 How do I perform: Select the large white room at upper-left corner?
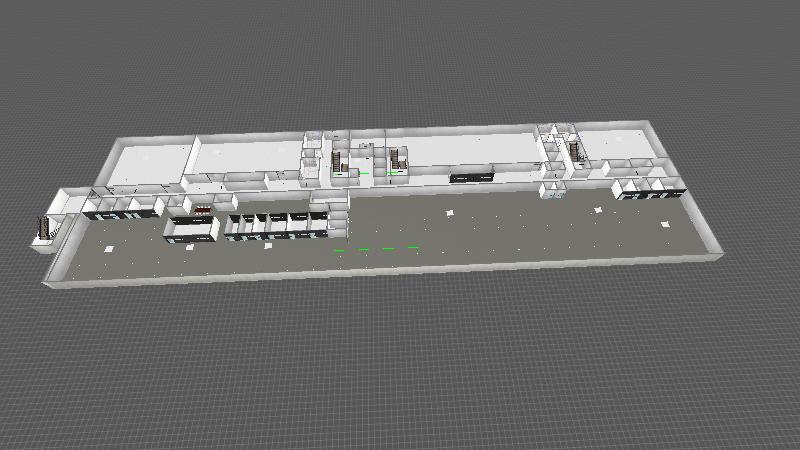pos(148,161)
